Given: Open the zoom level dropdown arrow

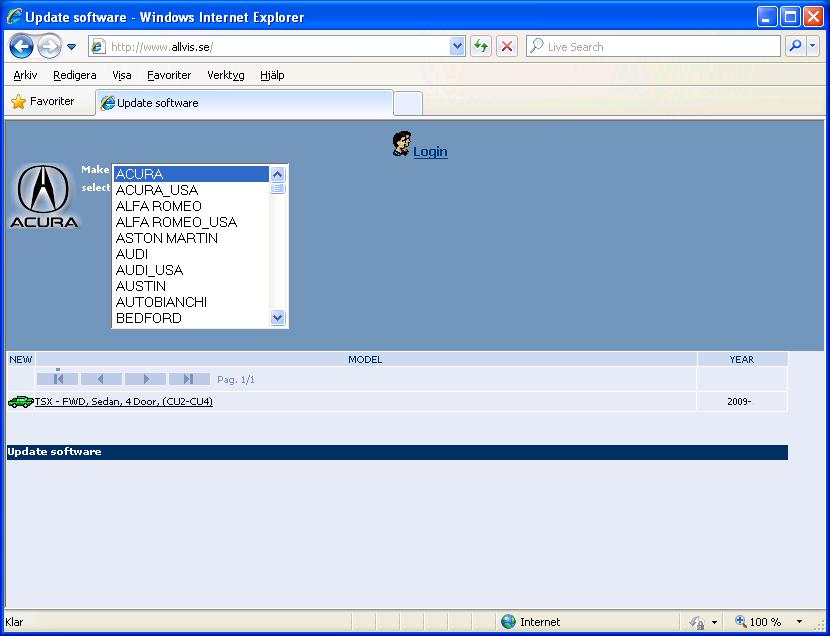Looking at the screenshot, I should click(x=799, y=622).
